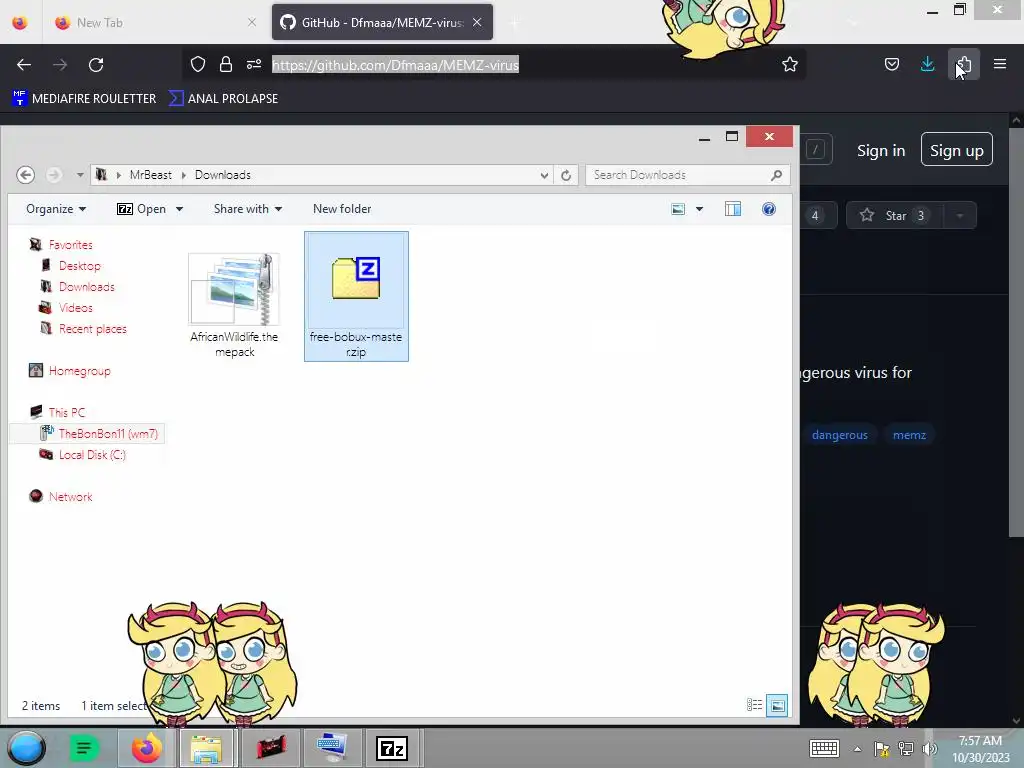1024x768 pixels.
Task: Save to Pocket icon
Action: coord(892,64)
